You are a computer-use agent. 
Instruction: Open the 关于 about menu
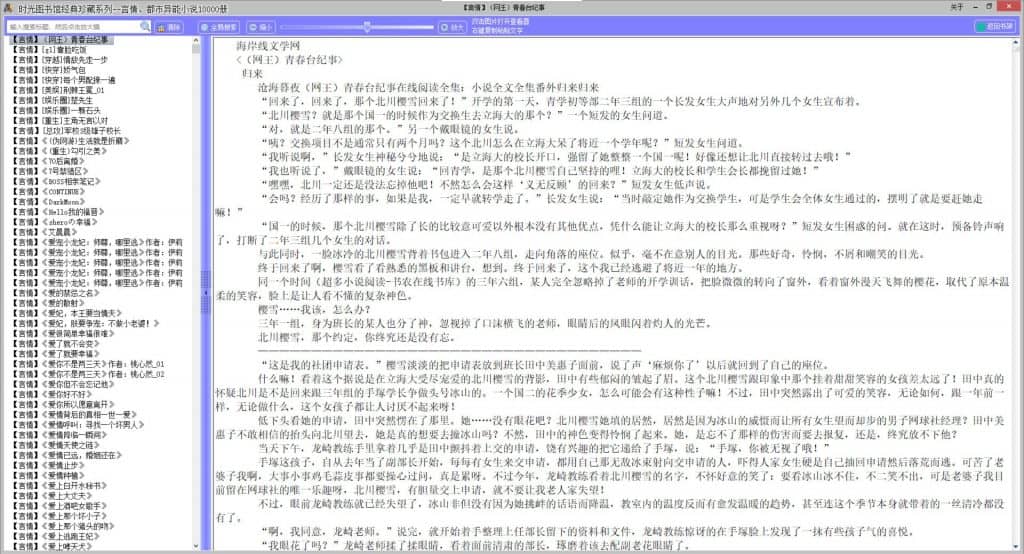coord(956,7)
